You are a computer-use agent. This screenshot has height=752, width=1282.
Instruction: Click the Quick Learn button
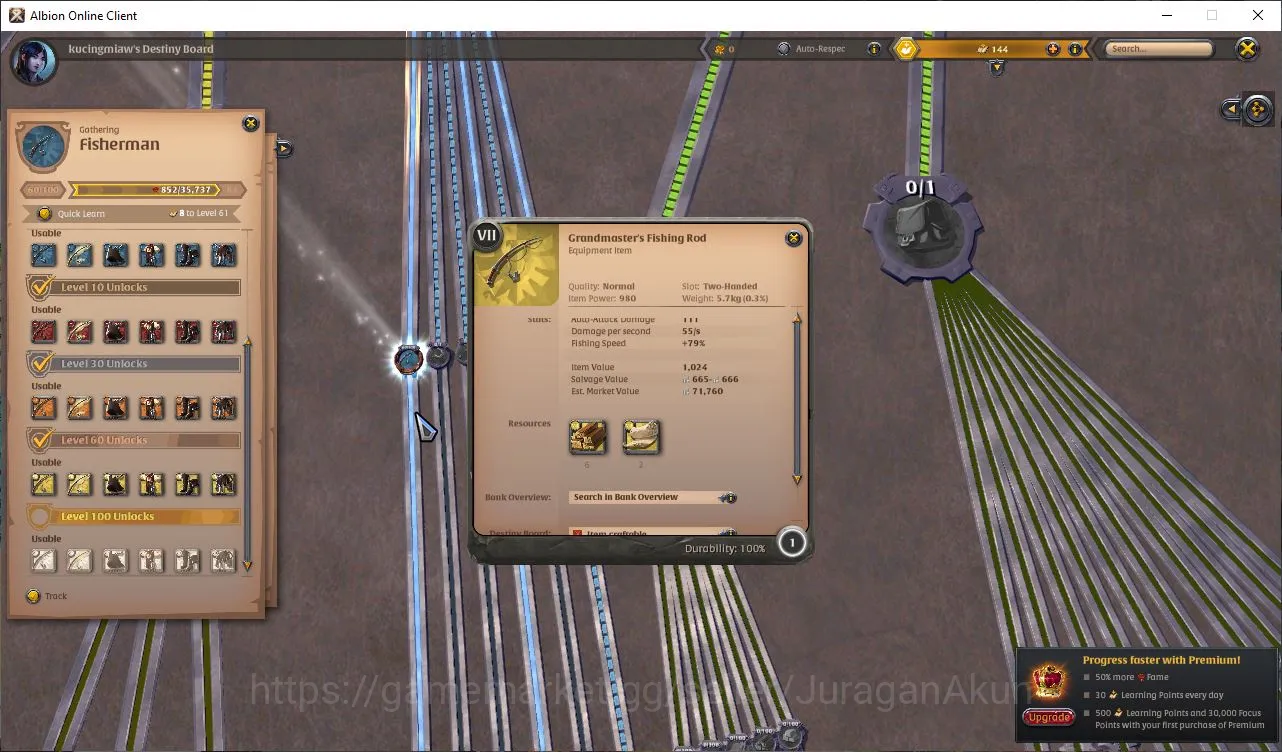(x=73, y=214)
